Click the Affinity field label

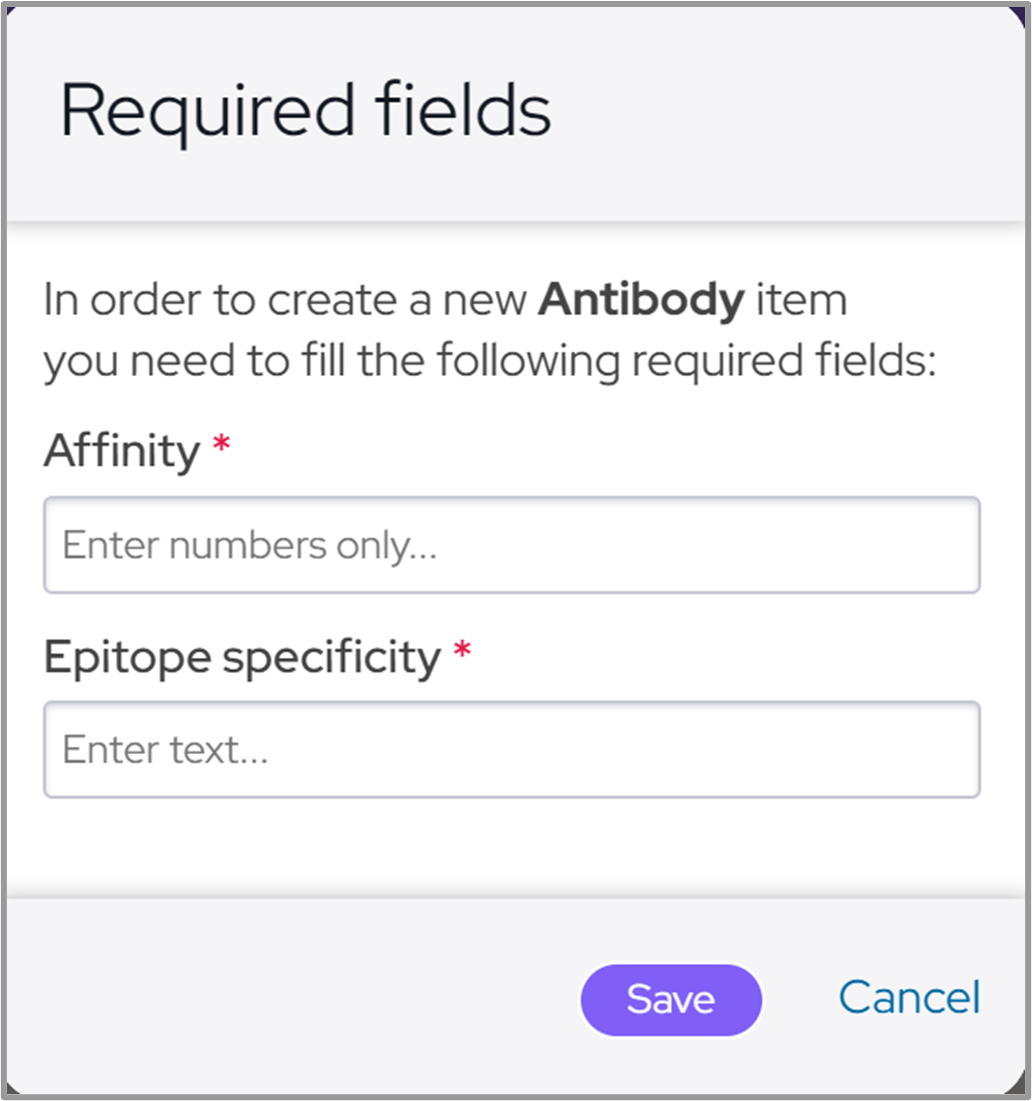point(122,451)
